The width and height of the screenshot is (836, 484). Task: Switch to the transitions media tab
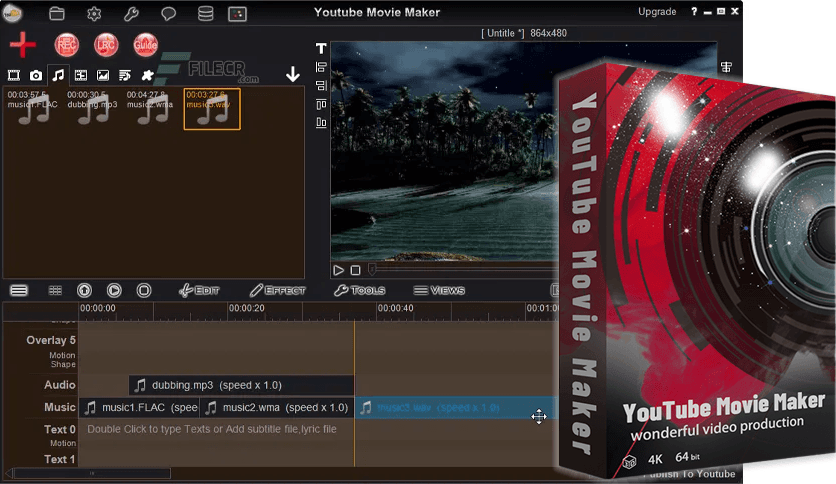point(81,75)
